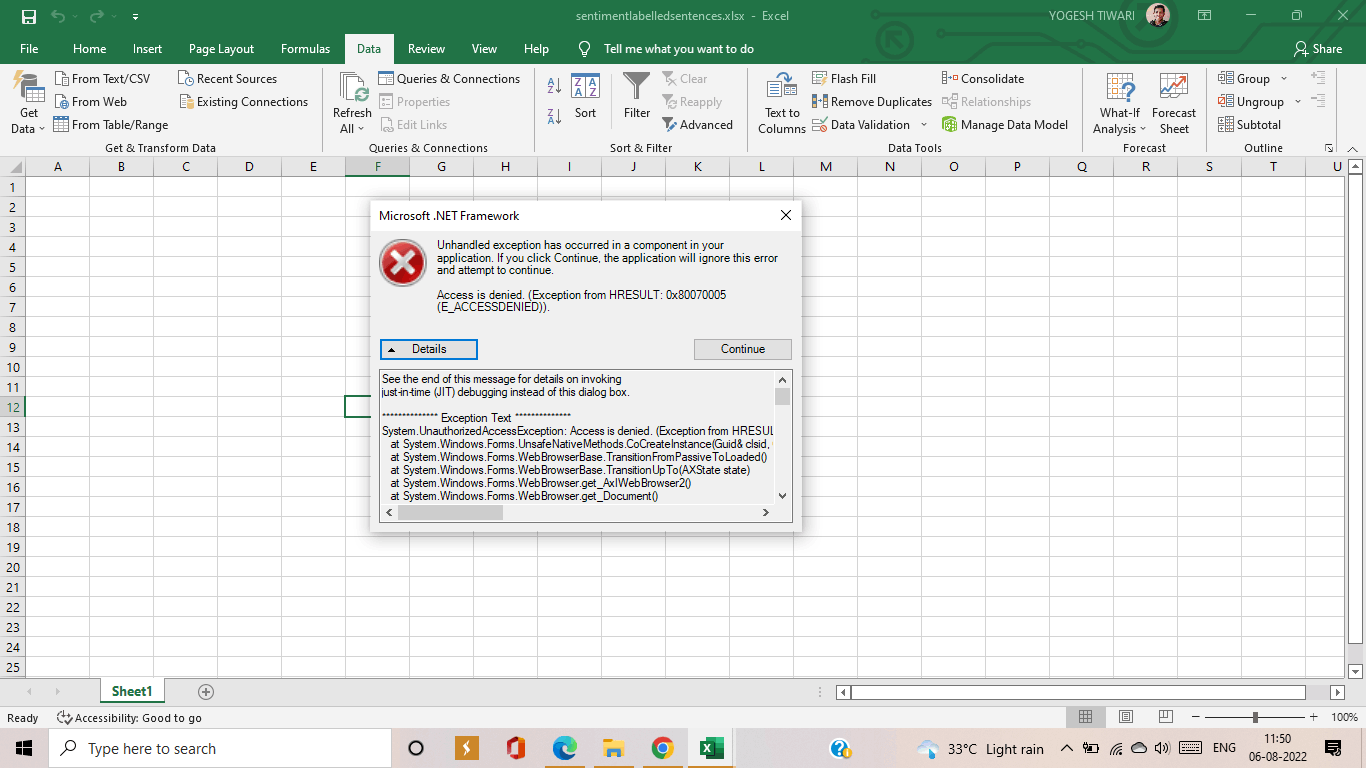Click Tell me what you want to do
The height and width of the screenshot is (768, 1366).
678,48
